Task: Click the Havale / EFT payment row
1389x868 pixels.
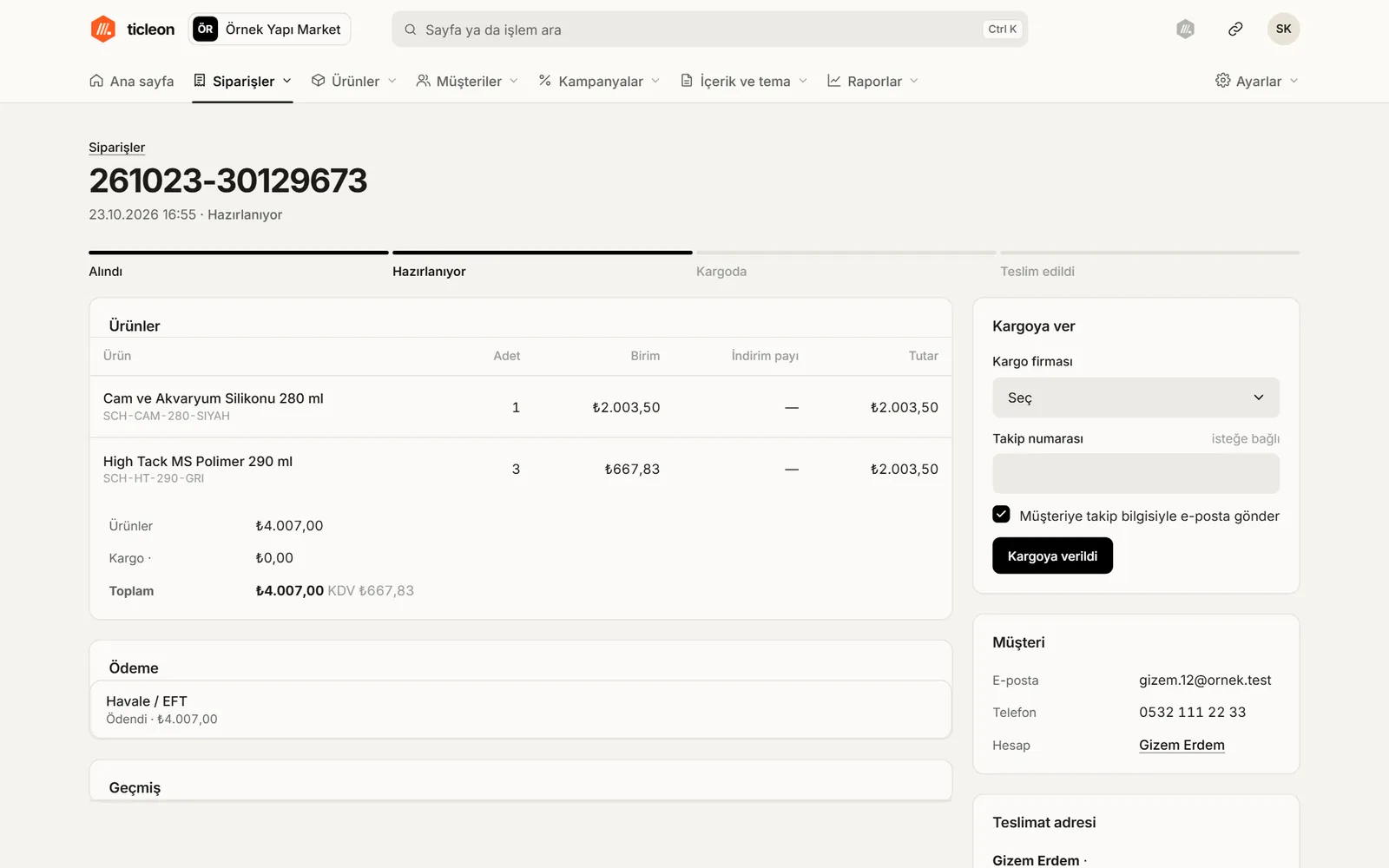Action: [520, 709]
